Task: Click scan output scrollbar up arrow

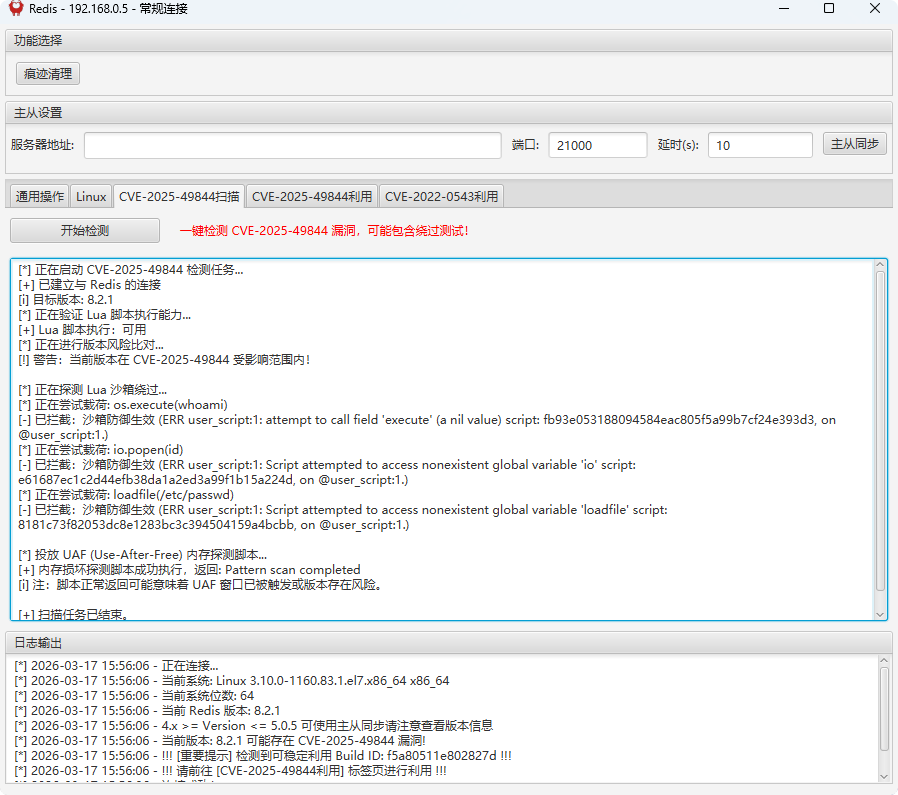Action: (880, 265)
